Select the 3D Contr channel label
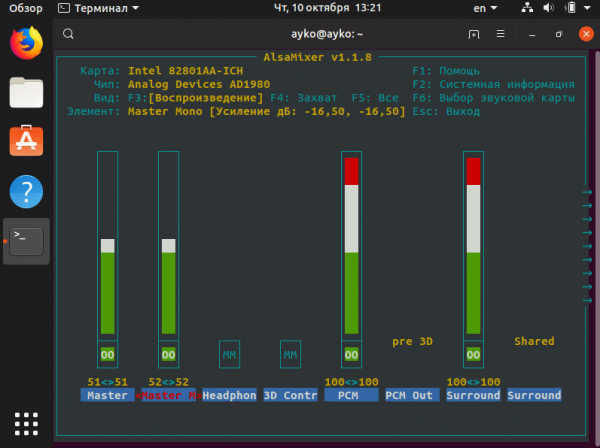Viewport: 600px width, 448px height. (290, 395)
